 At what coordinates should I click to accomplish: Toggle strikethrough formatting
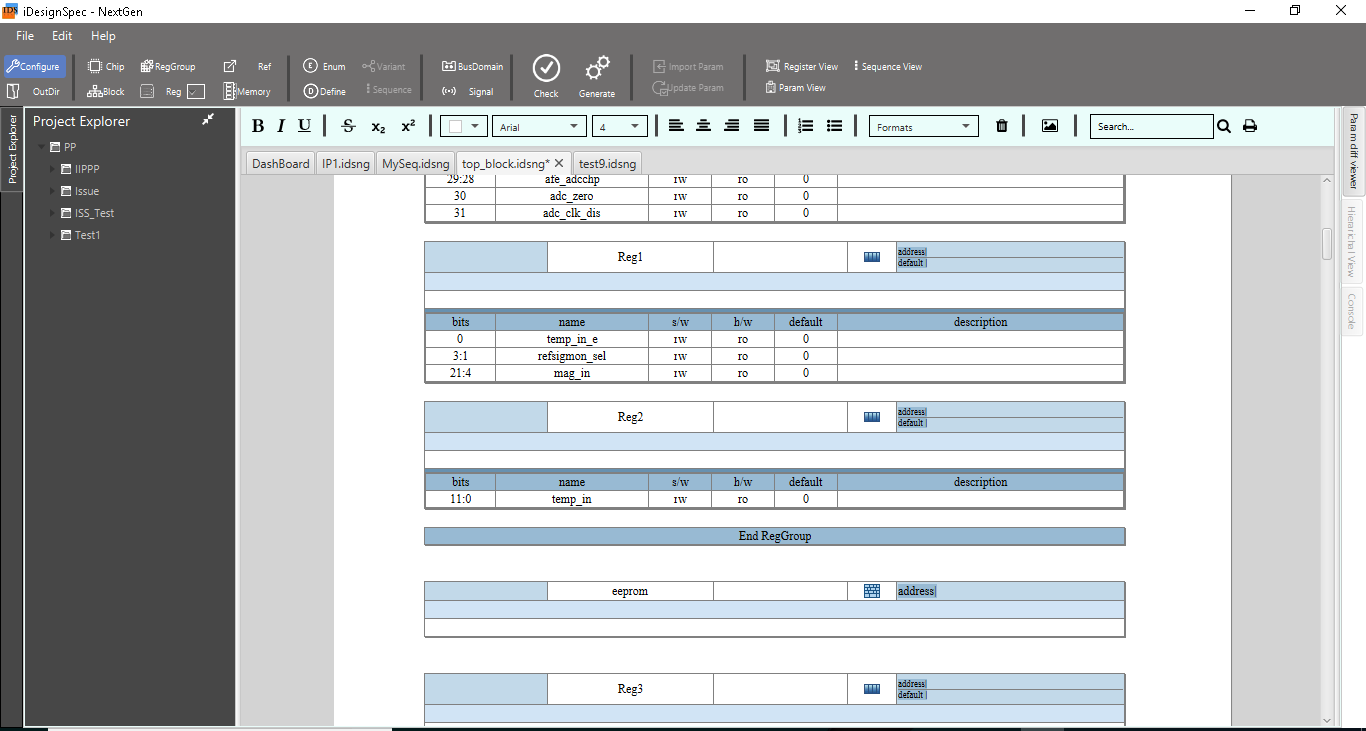pyautogui.click(x=348, y=126)
